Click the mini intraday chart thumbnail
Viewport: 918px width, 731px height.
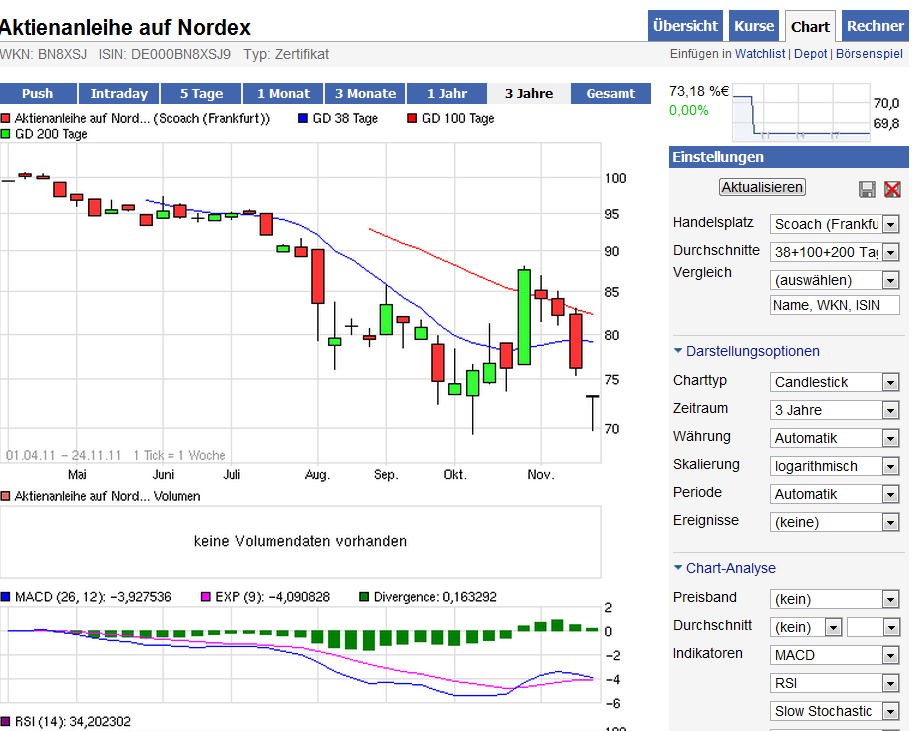pos(801,113)
